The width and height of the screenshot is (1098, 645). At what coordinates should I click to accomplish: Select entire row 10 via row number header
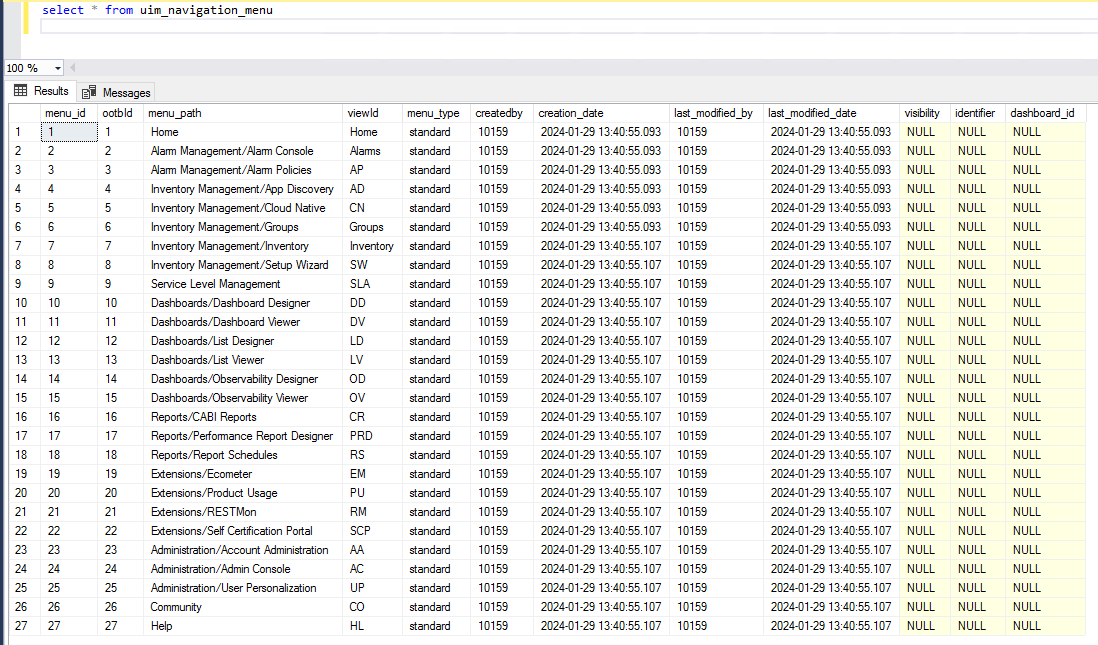[21, 303]
